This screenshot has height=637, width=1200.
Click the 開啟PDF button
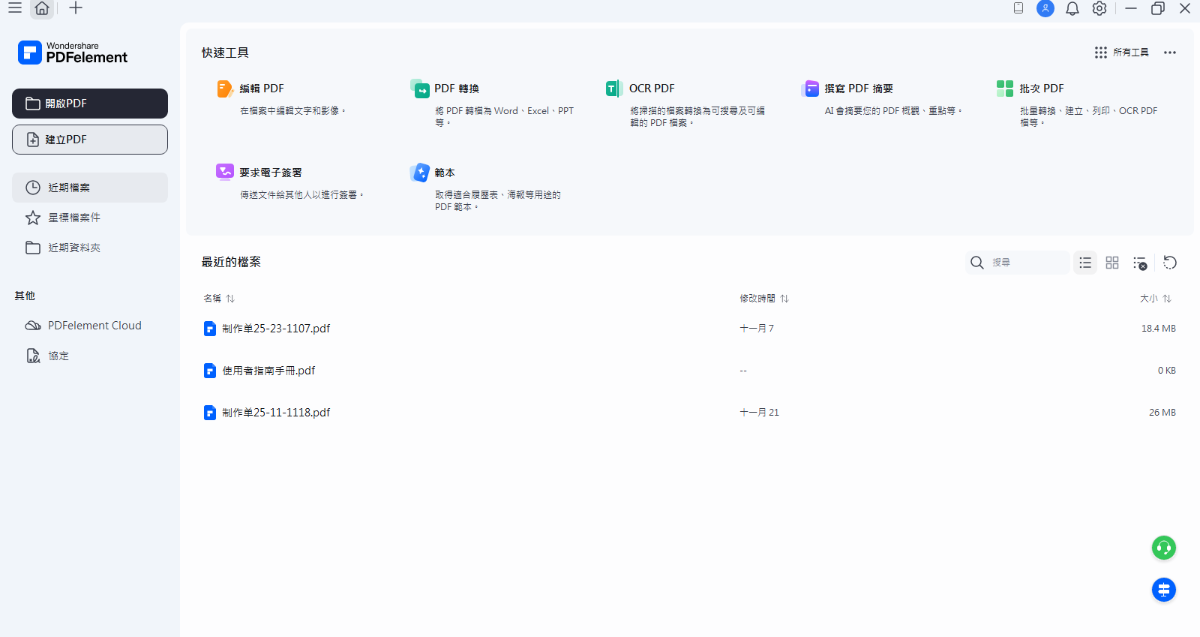pos(90,104)
